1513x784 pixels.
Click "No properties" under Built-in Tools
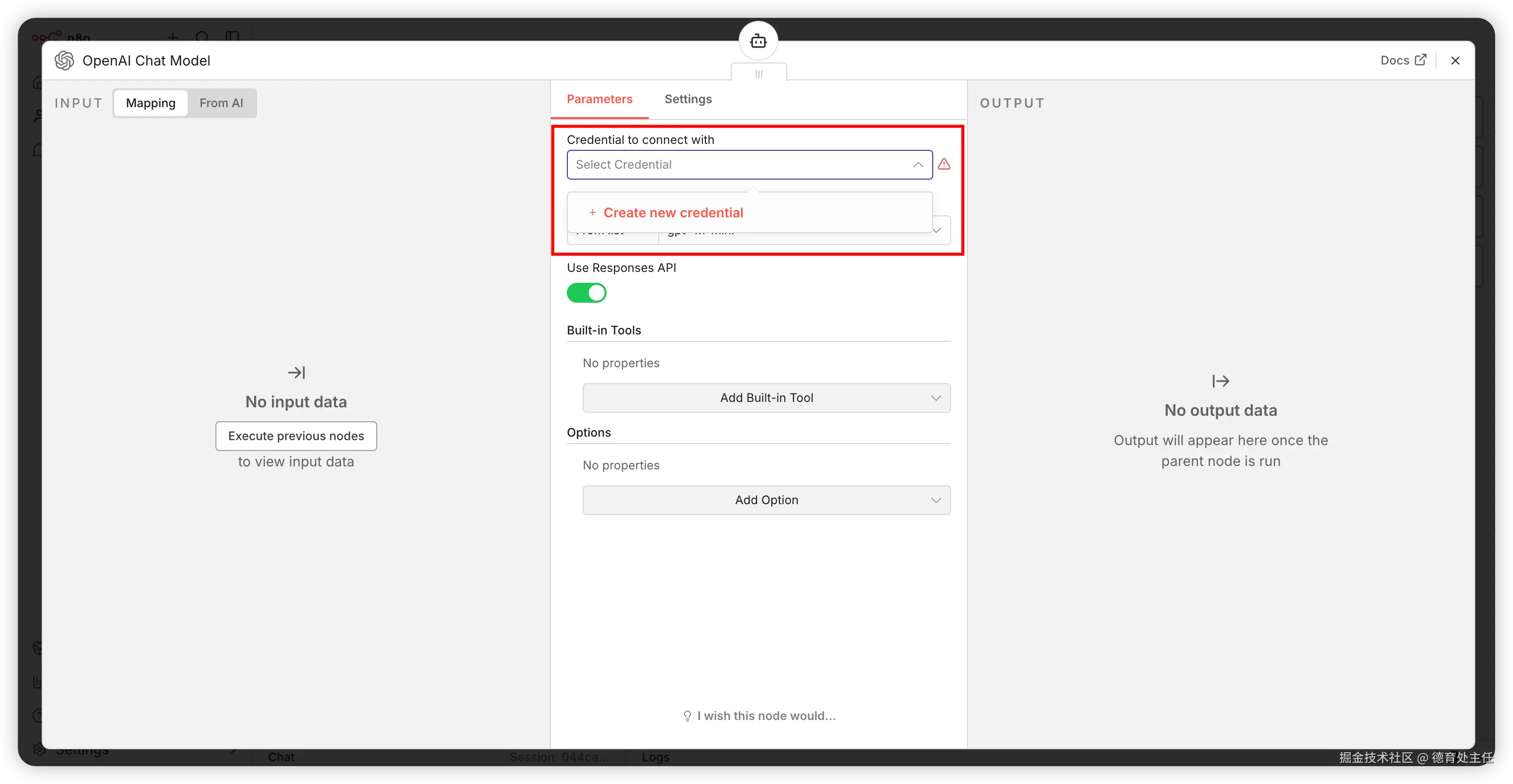point(621,363)
